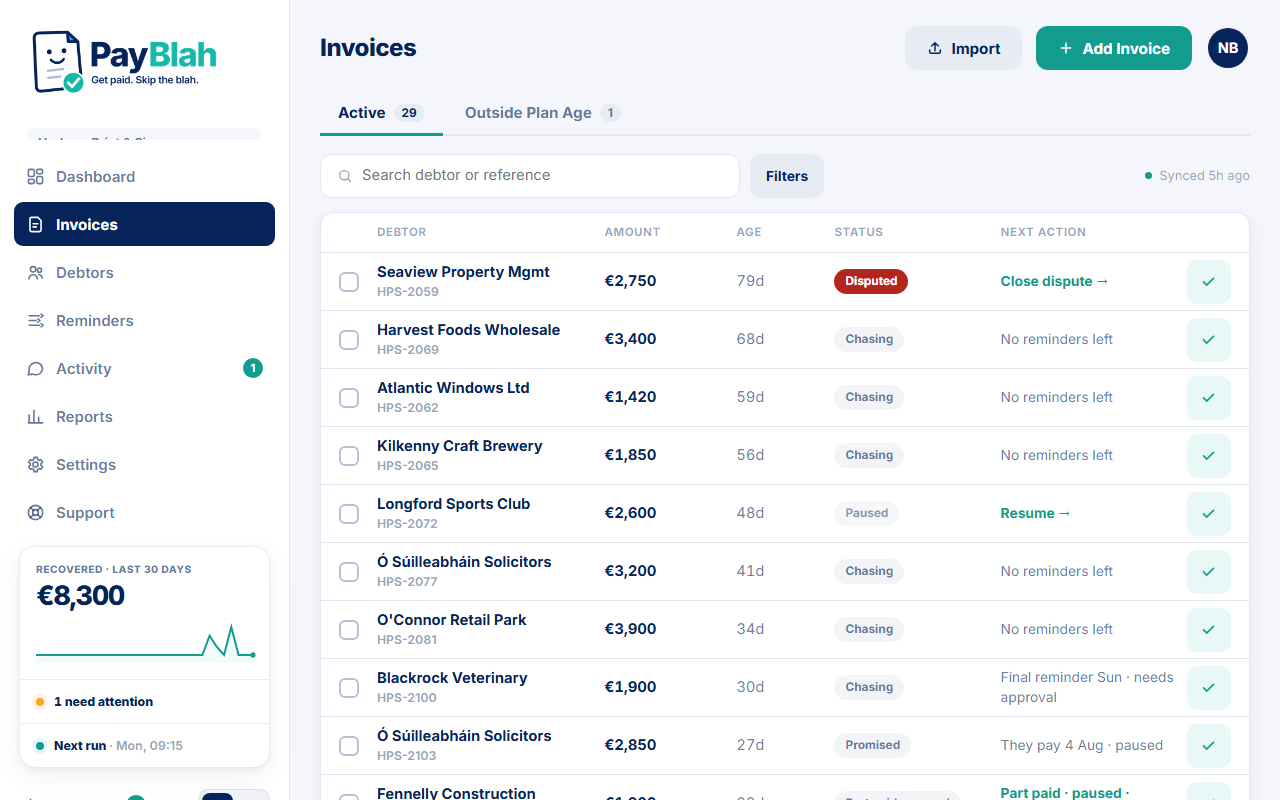
Task: Check the HPS-2103 invoice checkbox
Action: pyautogui.click(x=349, y=746)
